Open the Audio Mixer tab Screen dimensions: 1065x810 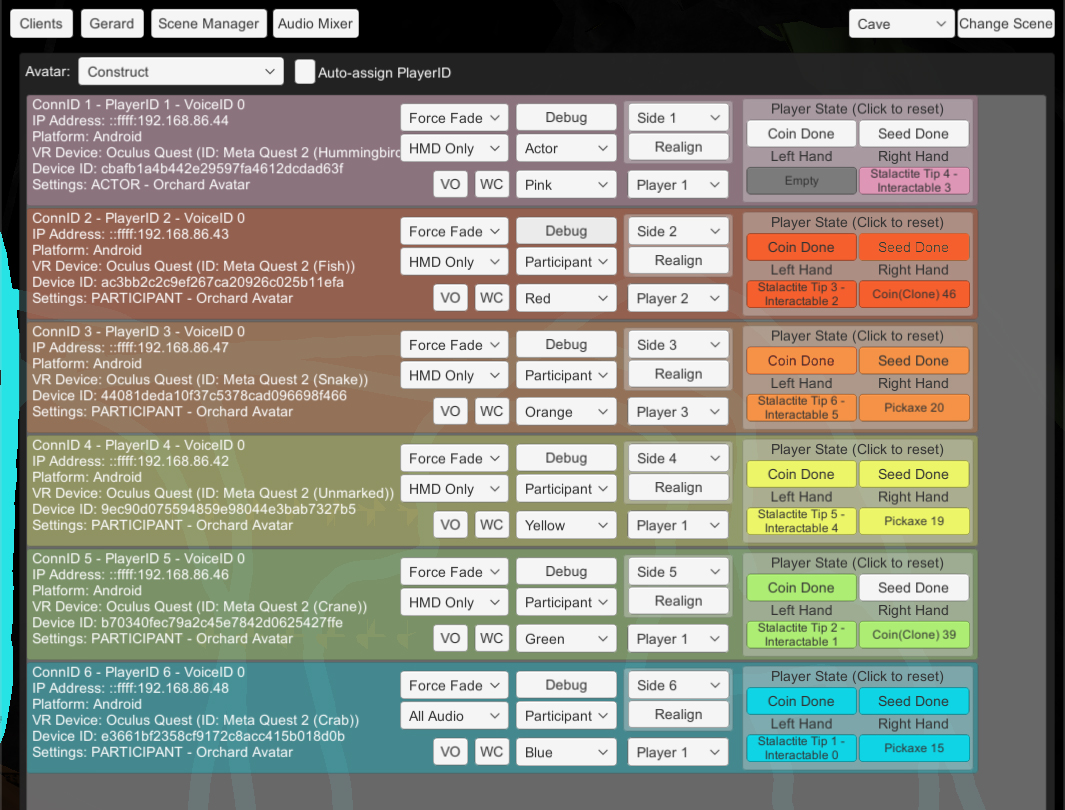[x=315, y=24]
